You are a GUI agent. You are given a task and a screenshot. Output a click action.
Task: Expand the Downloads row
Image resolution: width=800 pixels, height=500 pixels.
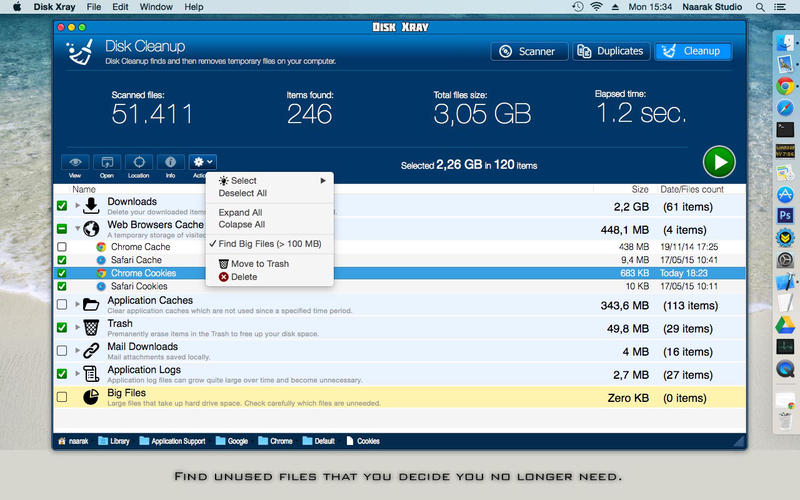coord(77,206)
